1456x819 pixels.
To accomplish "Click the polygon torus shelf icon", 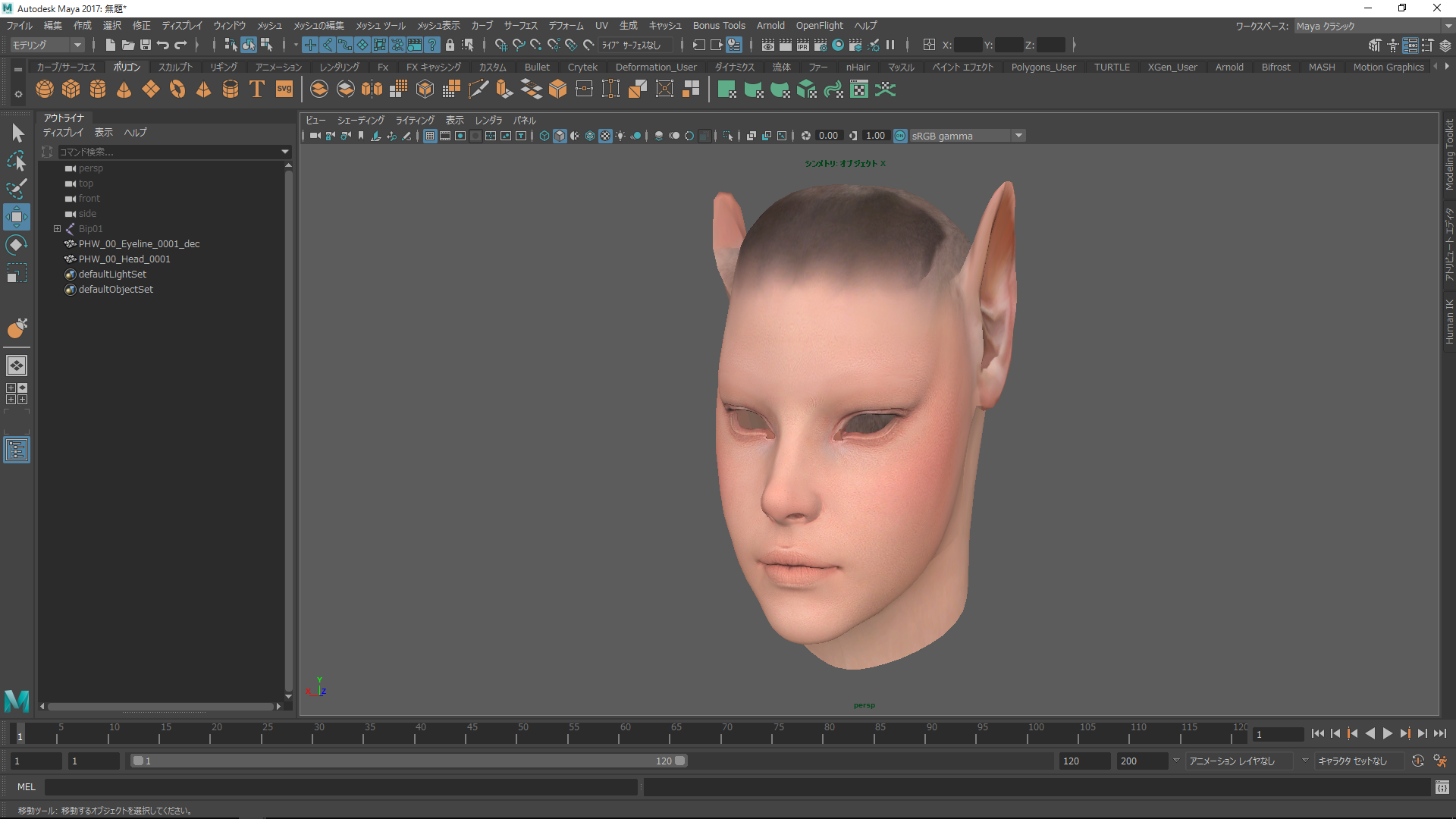I will click(177, 89).
